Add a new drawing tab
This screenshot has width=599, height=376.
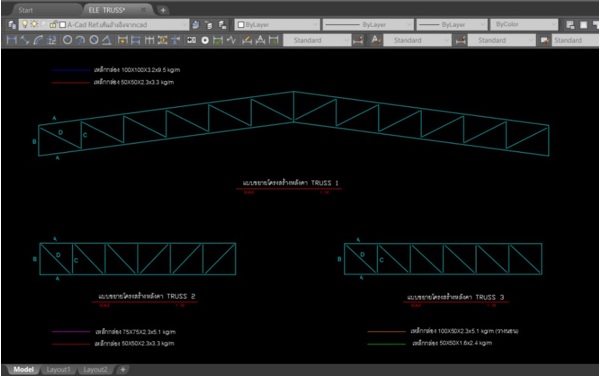pos(163,10)
